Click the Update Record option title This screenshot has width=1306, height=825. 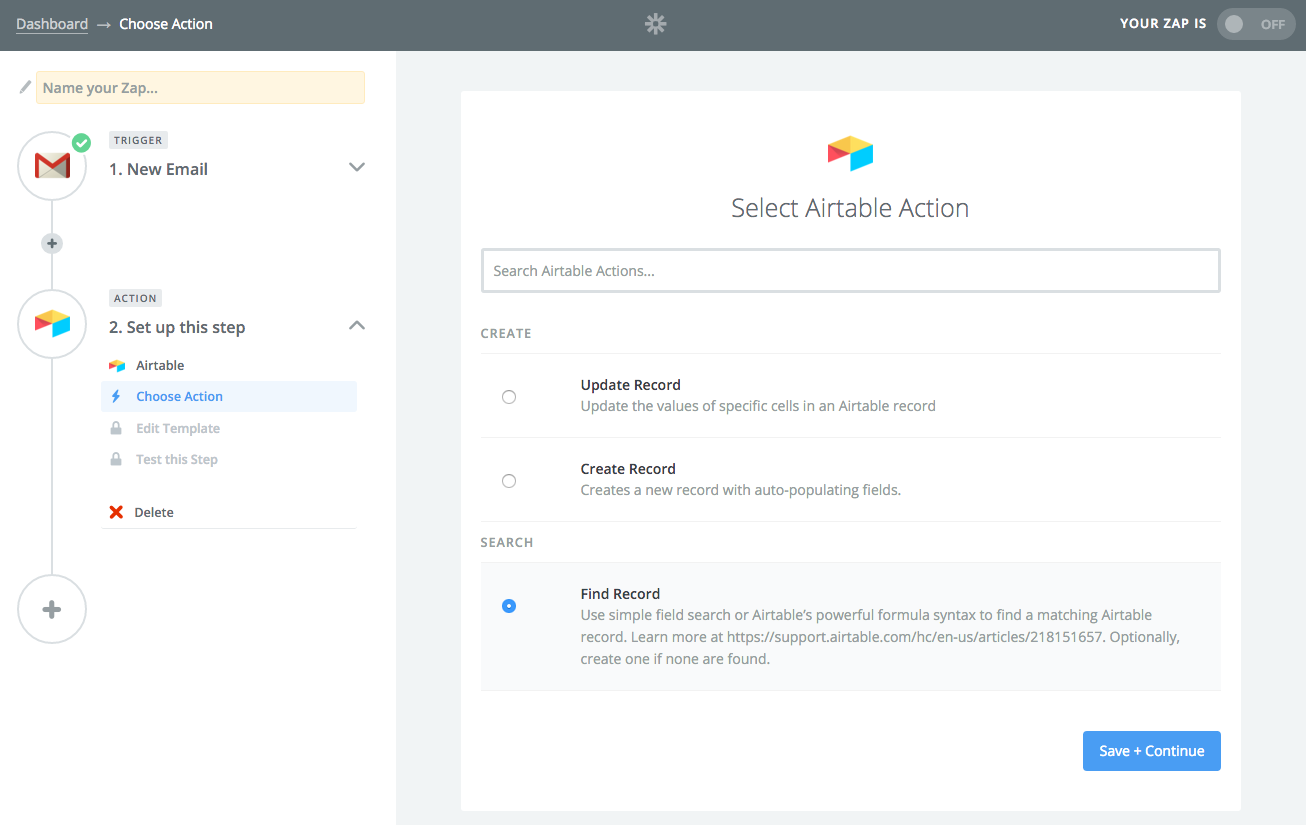tap(631, 385)
